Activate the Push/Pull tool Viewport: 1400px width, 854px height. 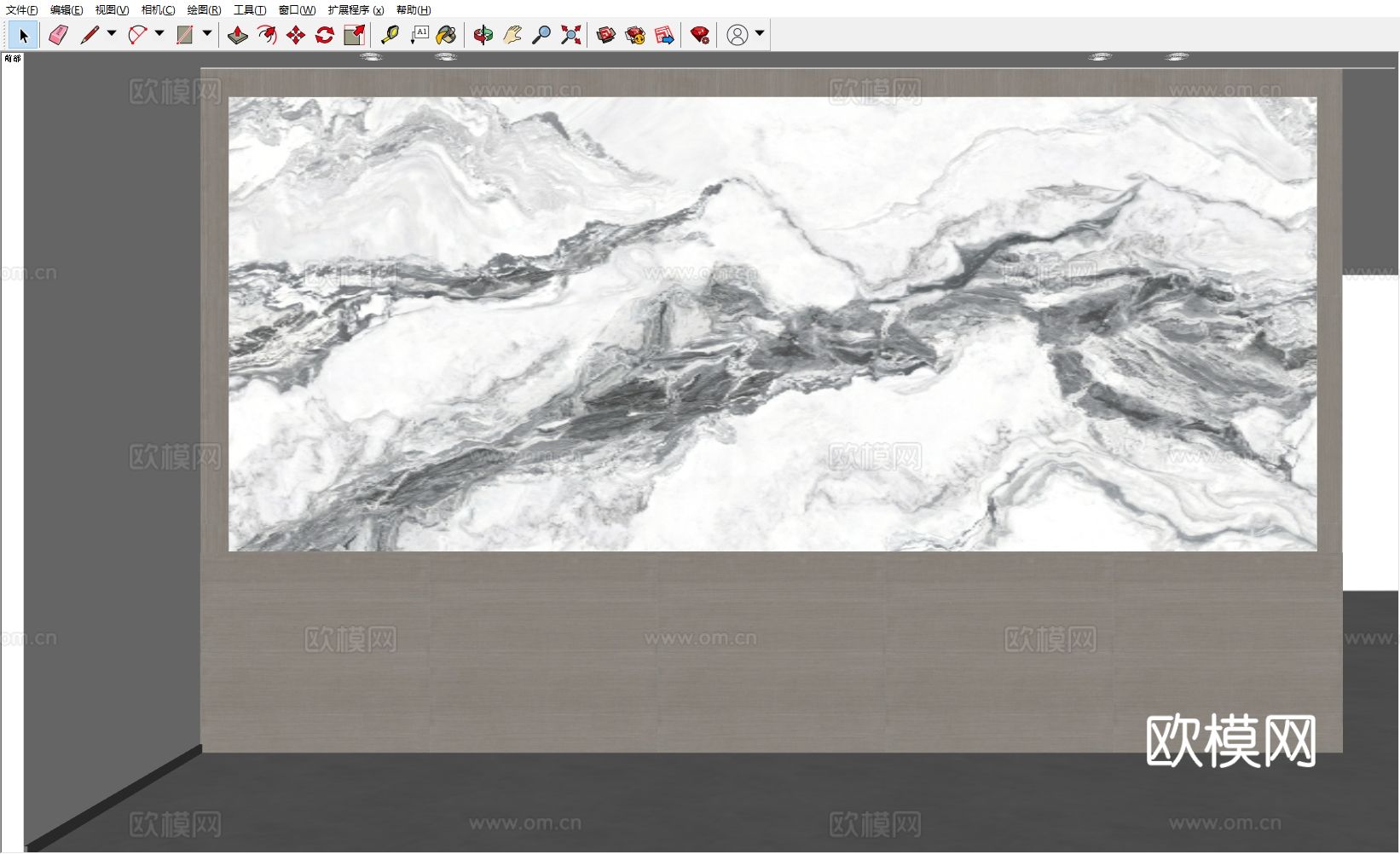click(238, 35)
